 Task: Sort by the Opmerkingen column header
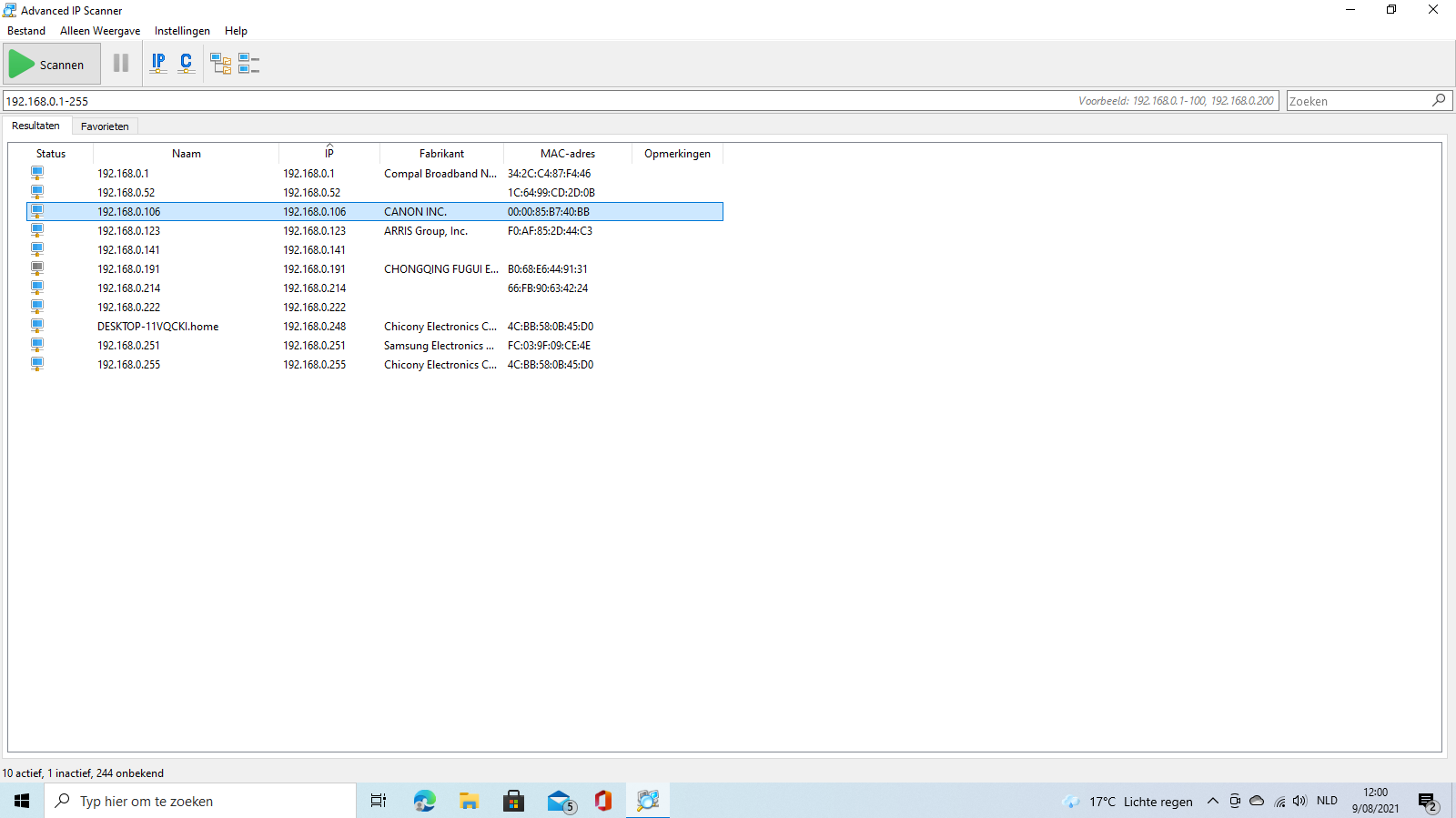pos(677,154)
